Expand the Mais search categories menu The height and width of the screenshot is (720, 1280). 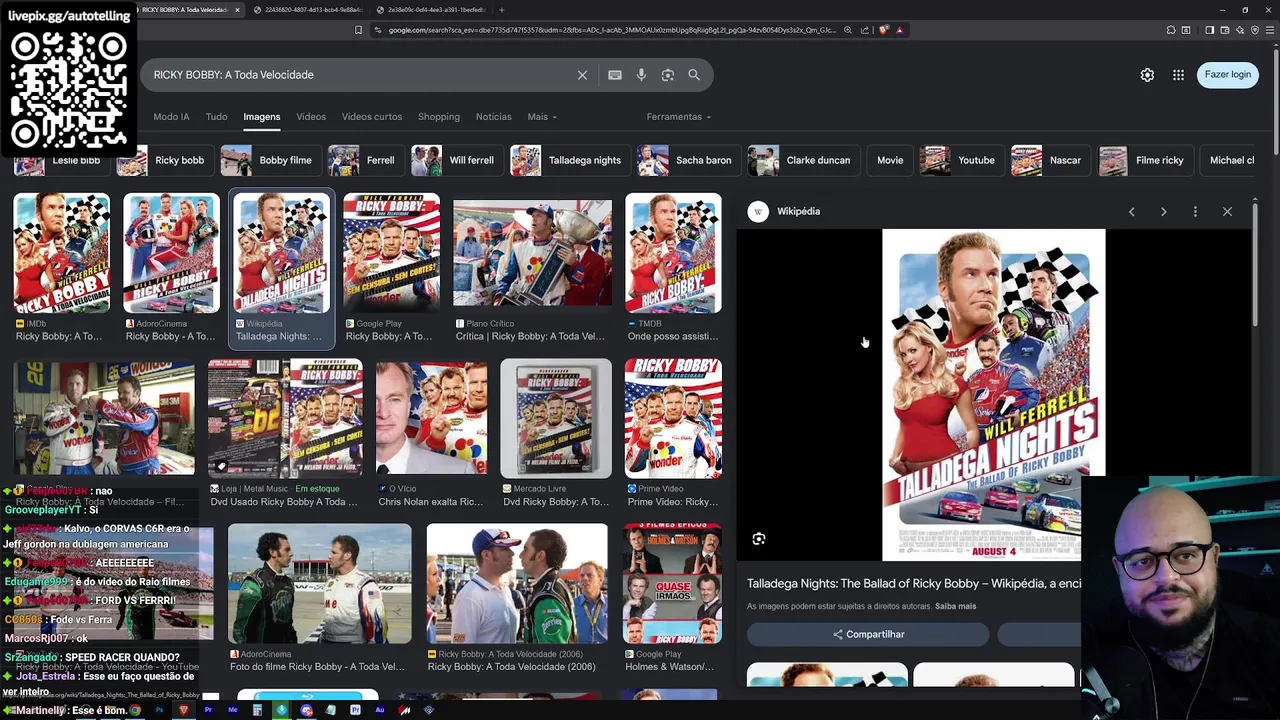542,117
